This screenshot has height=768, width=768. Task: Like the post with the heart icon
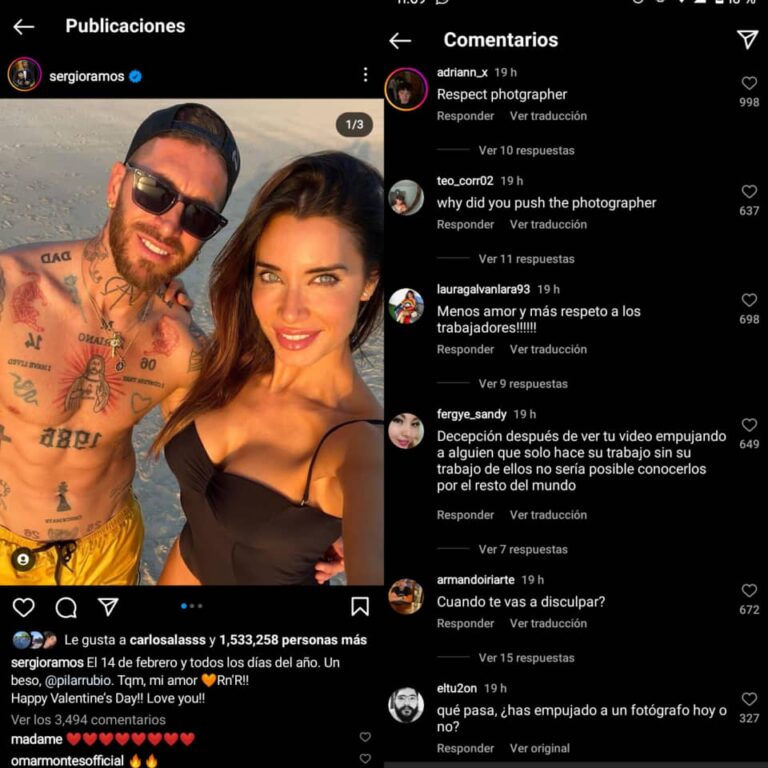coord(24,607)
